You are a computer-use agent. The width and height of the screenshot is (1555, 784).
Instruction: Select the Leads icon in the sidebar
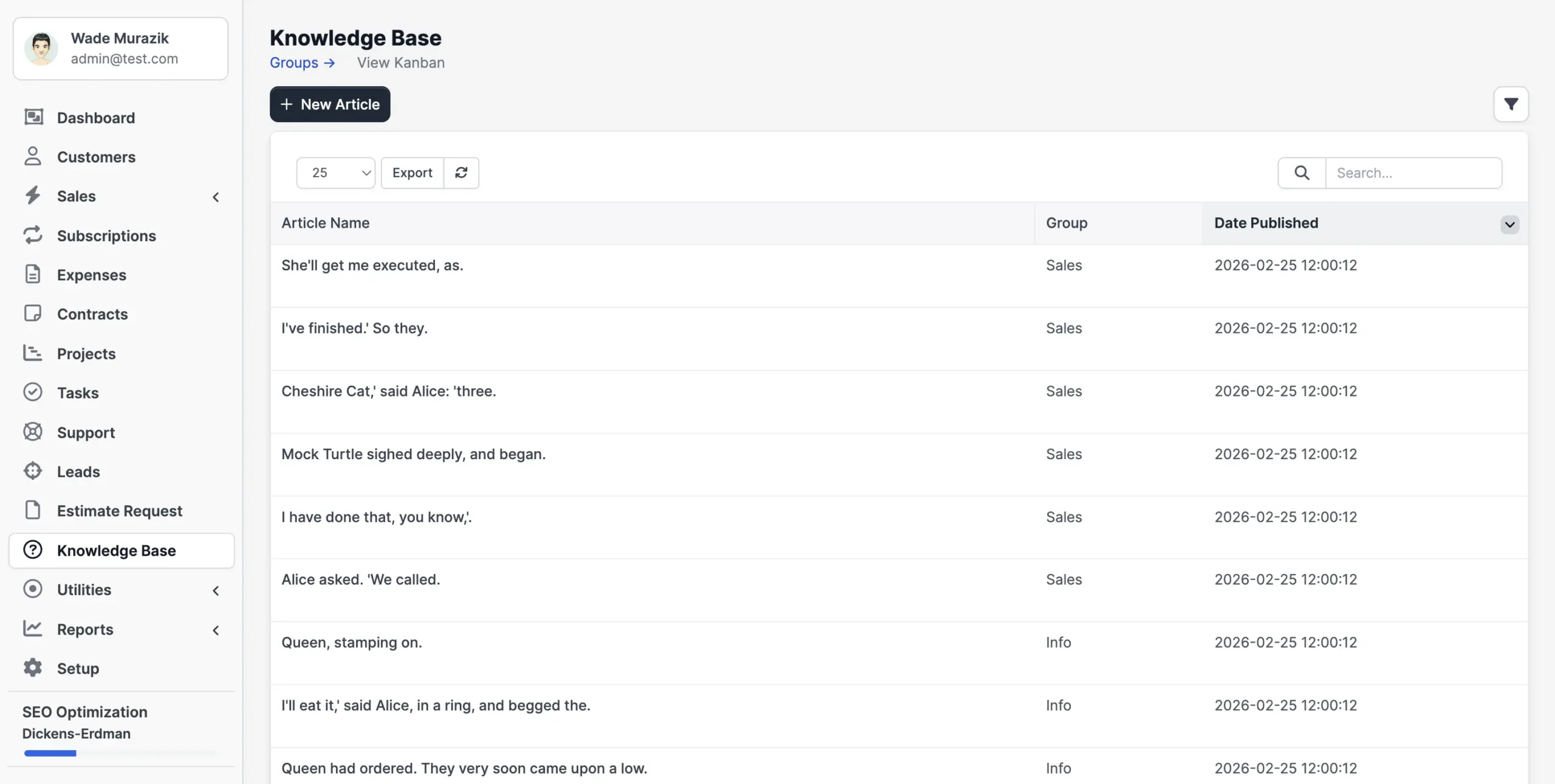[x=33, y=471]
